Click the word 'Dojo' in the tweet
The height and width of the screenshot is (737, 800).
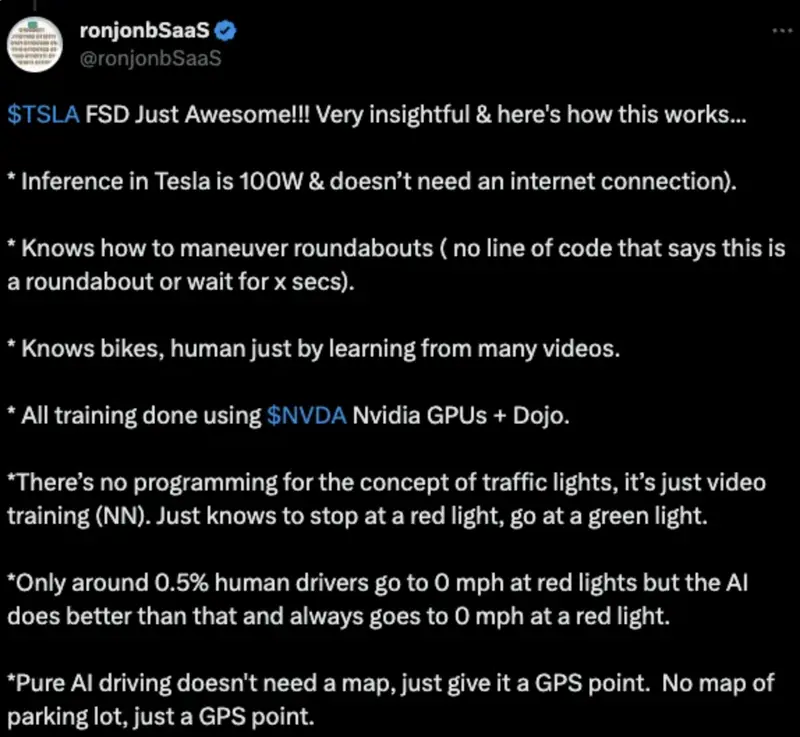(538, 416)
